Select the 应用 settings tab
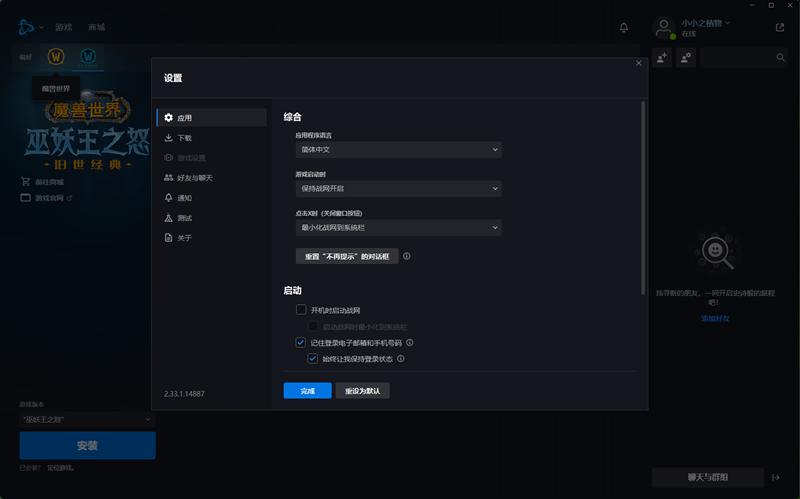This screenshot has height=499, width=800. point(211,117)
